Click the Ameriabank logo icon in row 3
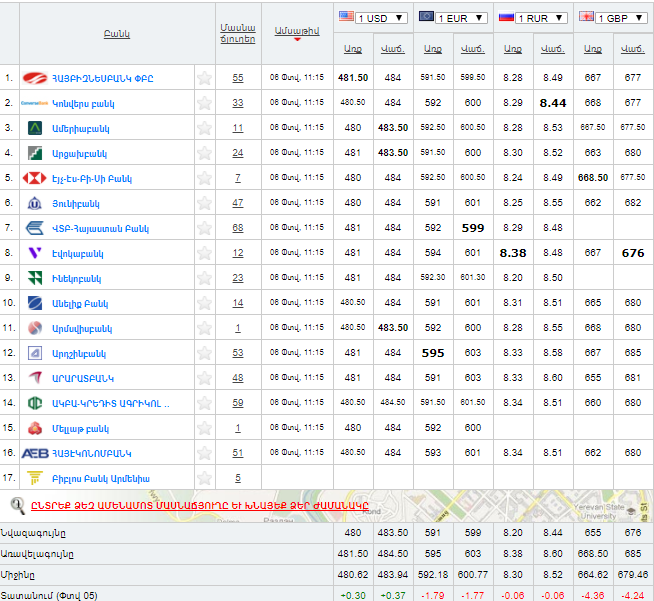Viewport: 654px width, 601px height. tap(34, 128)
